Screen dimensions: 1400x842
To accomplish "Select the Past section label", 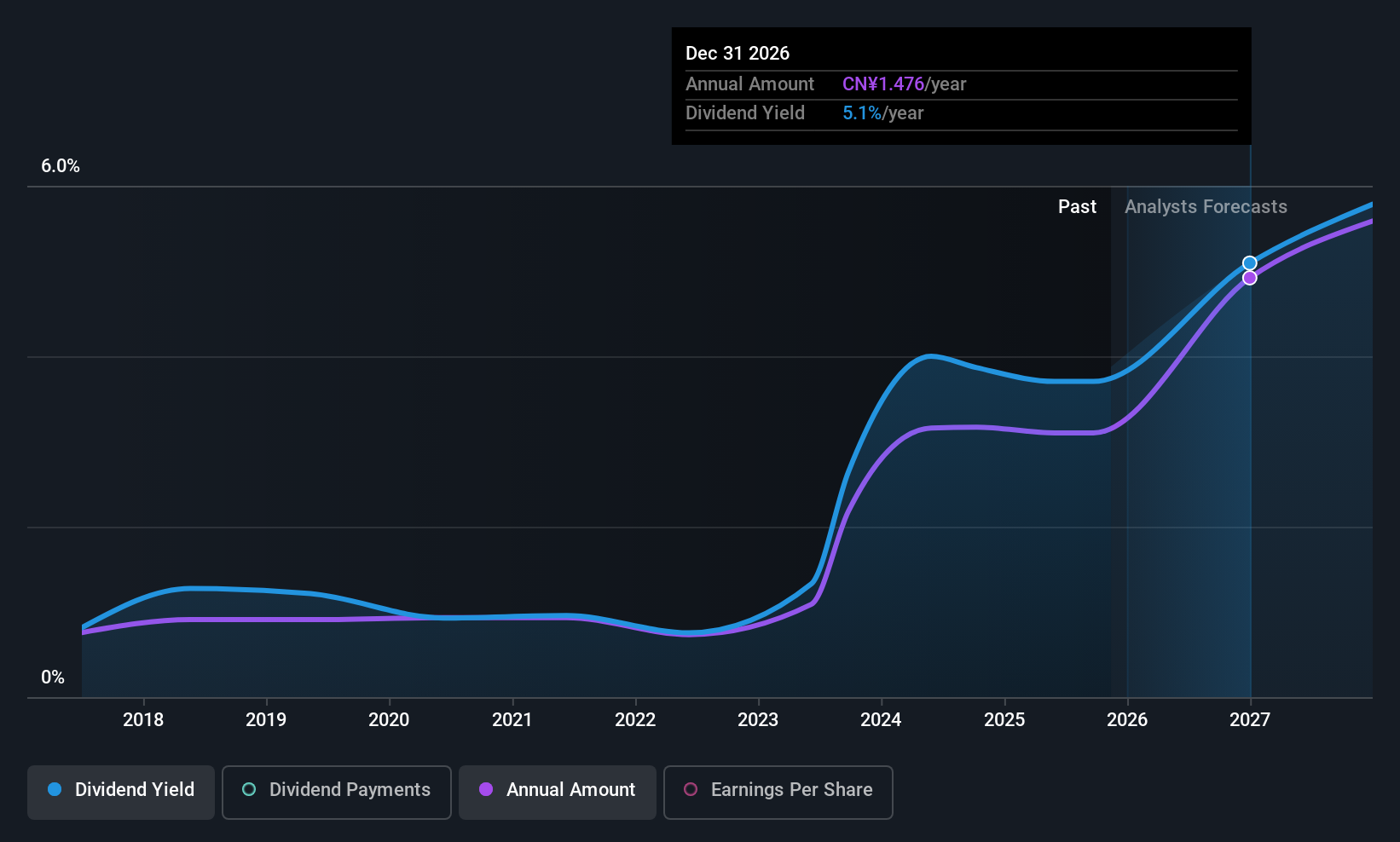I will (1077, 206).
